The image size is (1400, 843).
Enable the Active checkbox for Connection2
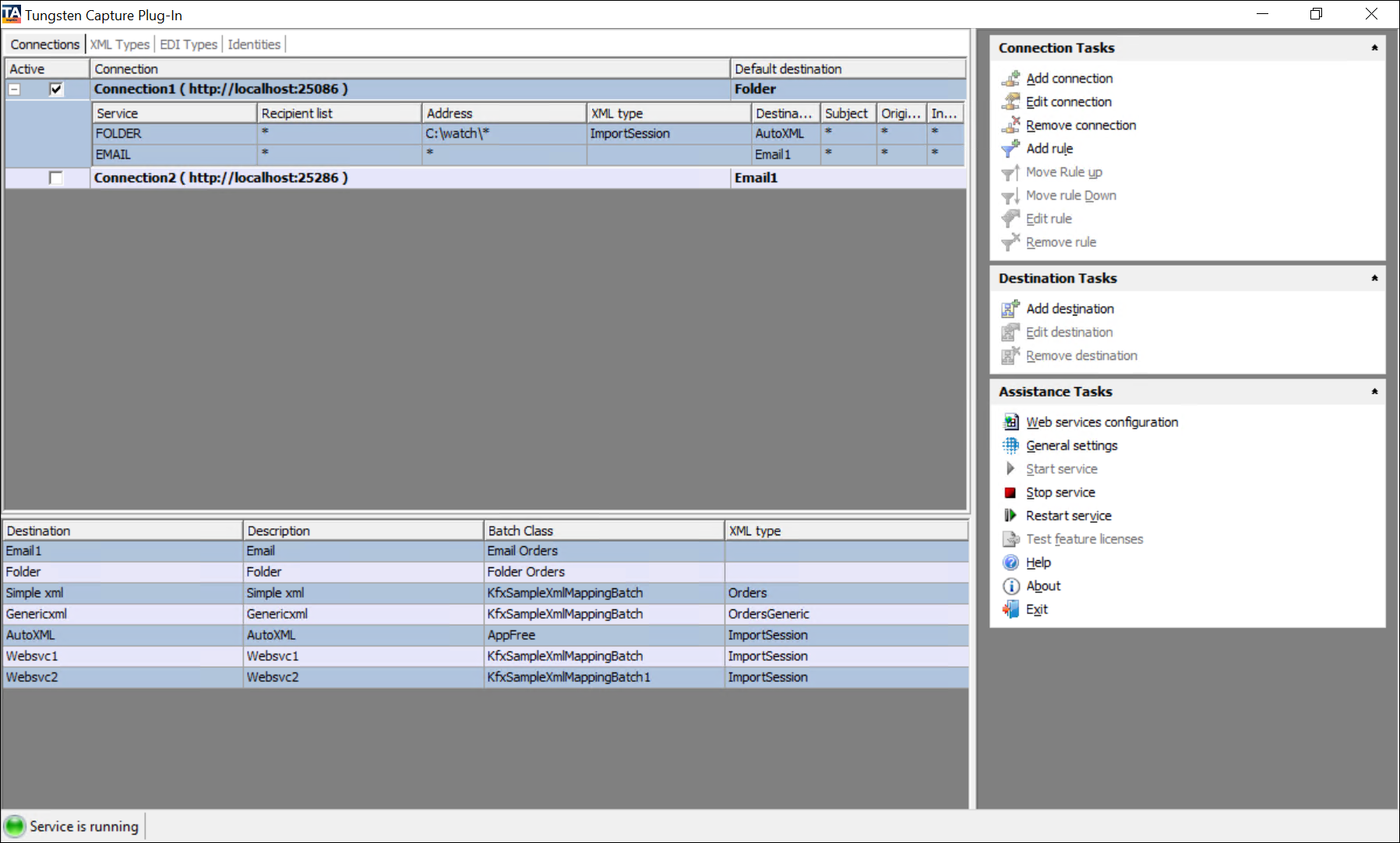pos(56,178)
